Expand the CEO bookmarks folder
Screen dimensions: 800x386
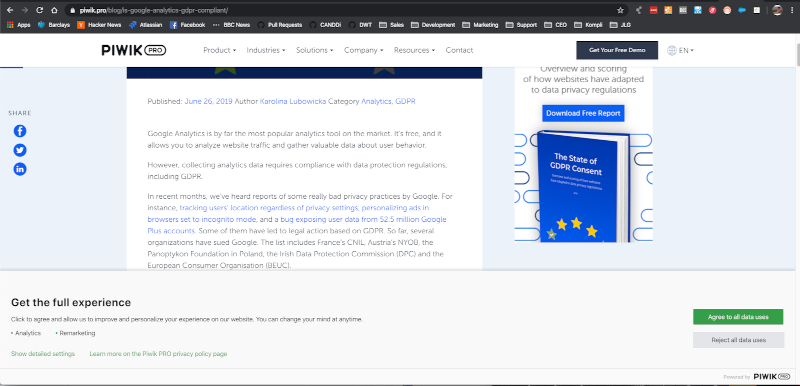[x=555, y=24]
